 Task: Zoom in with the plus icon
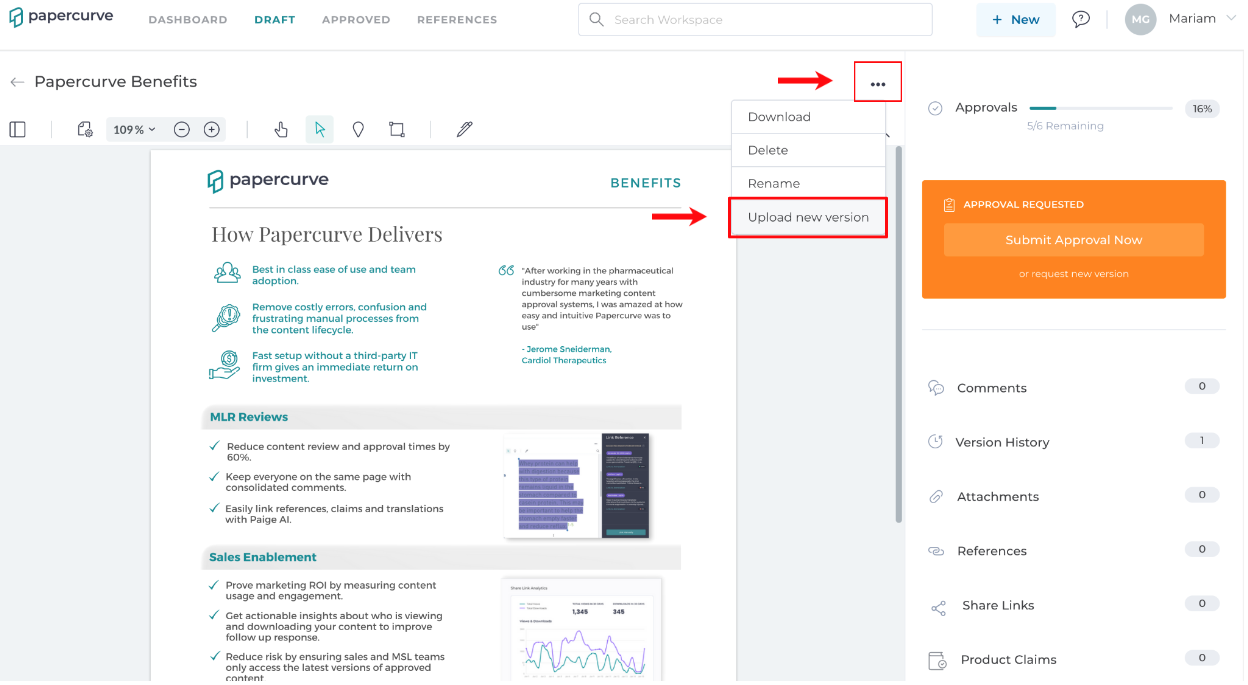pos(212,129)
